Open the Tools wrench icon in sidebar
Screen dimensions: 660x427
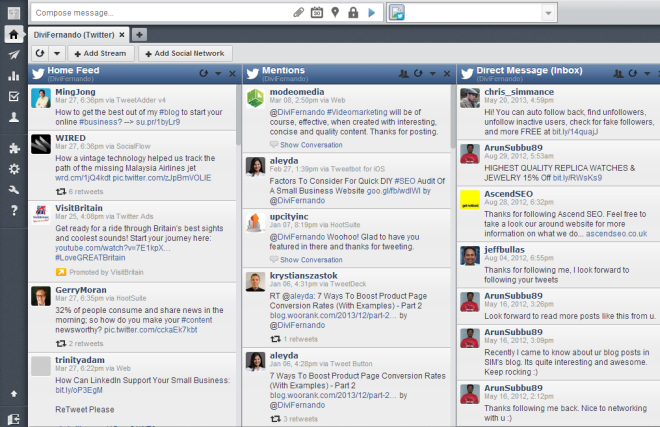[14, 190]
